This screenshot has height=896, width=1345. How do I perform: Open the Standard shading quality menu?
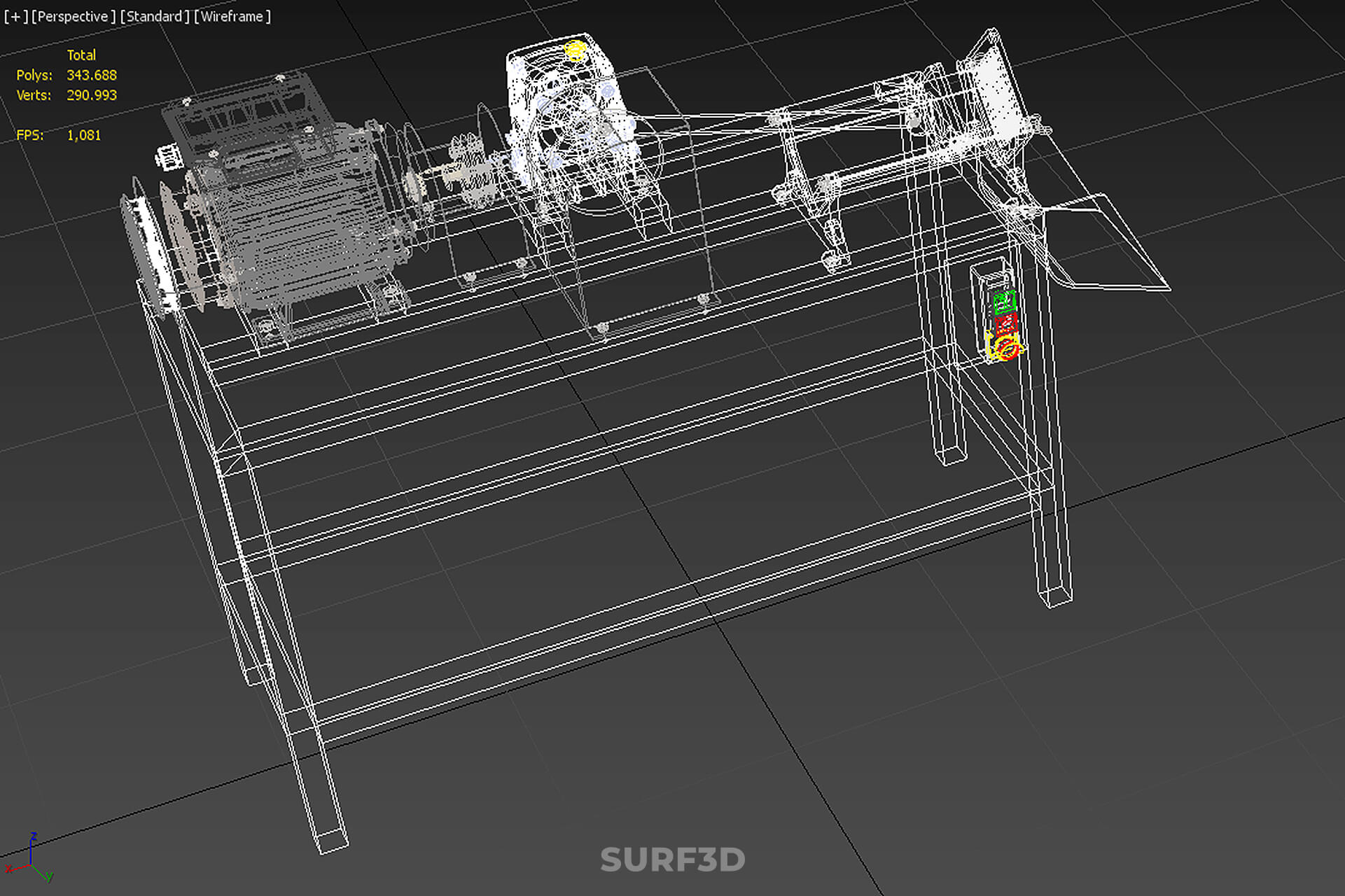tap(155, 16)
